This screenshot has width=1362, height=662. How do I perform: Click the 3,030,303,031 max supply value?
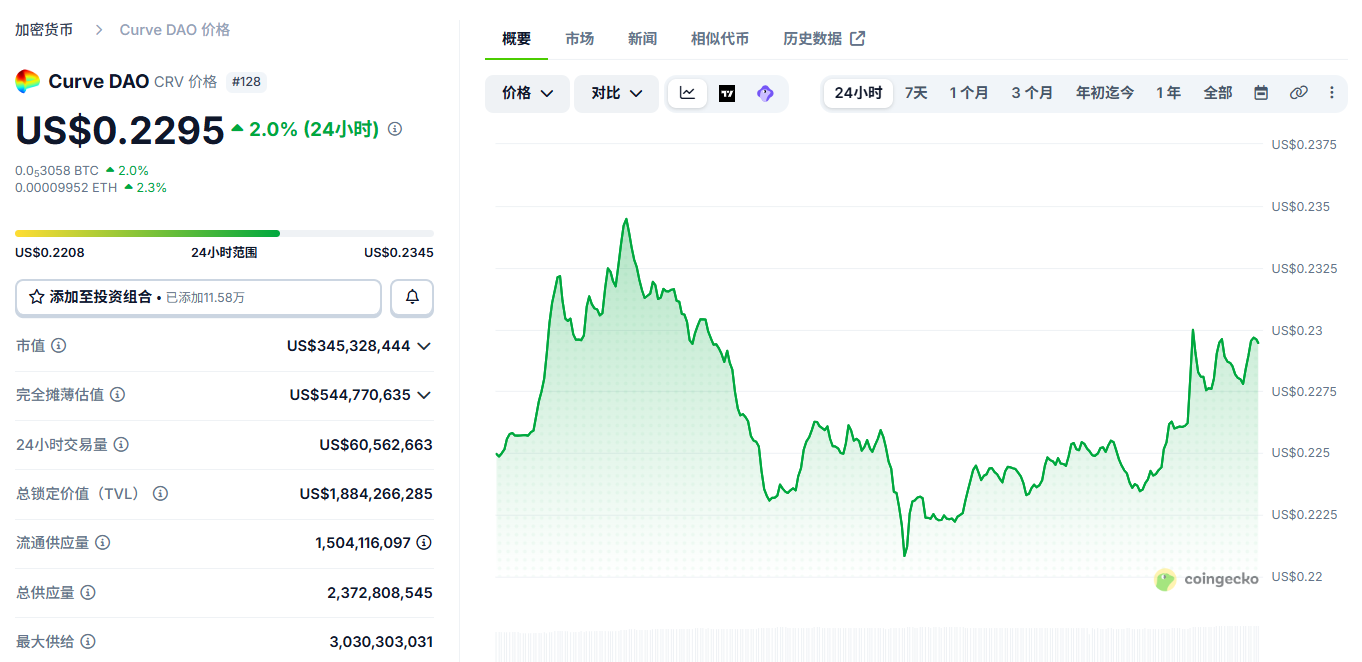(x=381, y=641)
